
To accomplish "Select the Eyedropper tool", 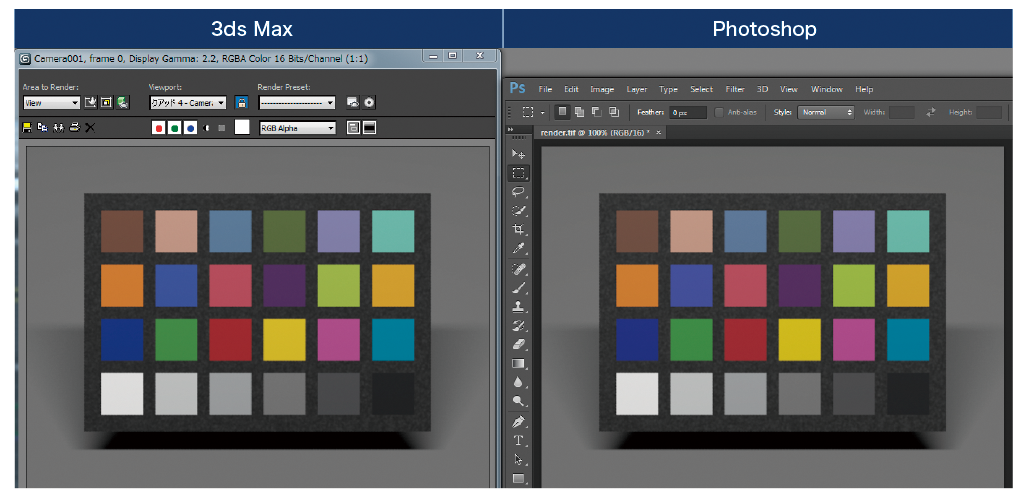I will pos(519,249).
